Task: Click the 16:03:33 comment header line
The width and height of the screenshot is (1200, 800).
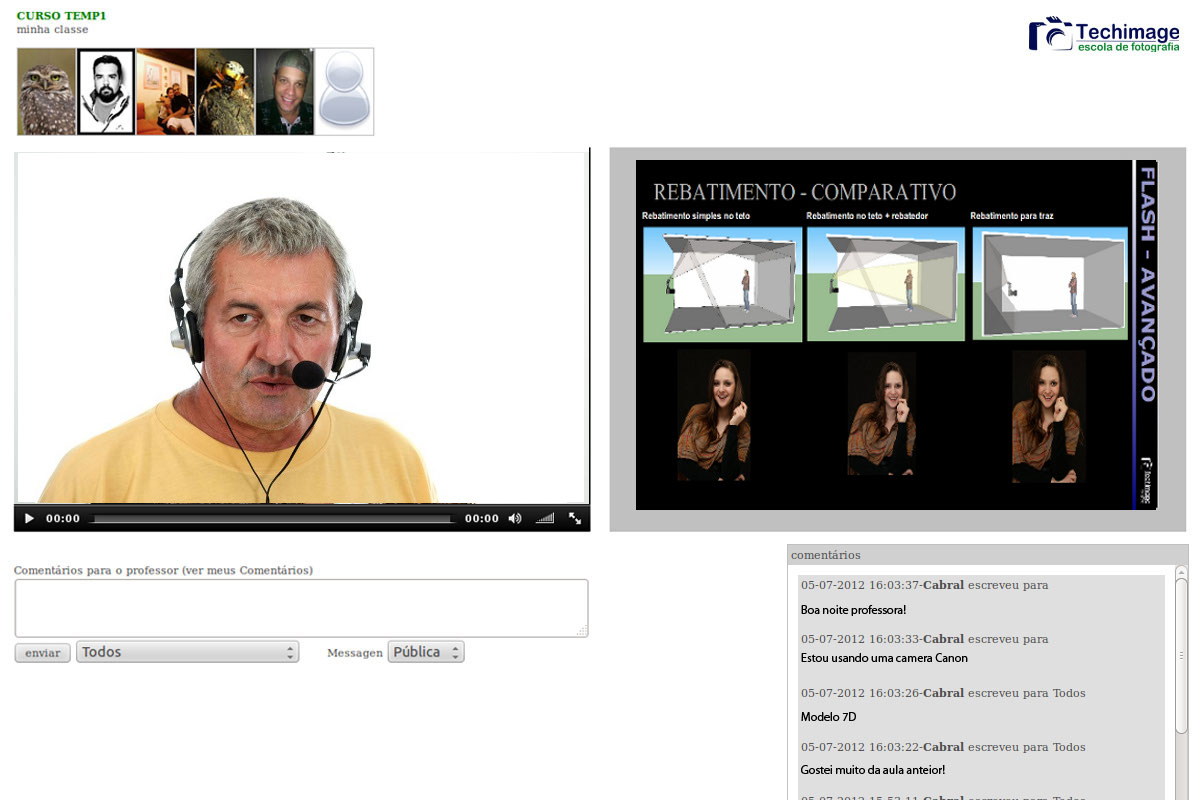Action: pos(925,639)
